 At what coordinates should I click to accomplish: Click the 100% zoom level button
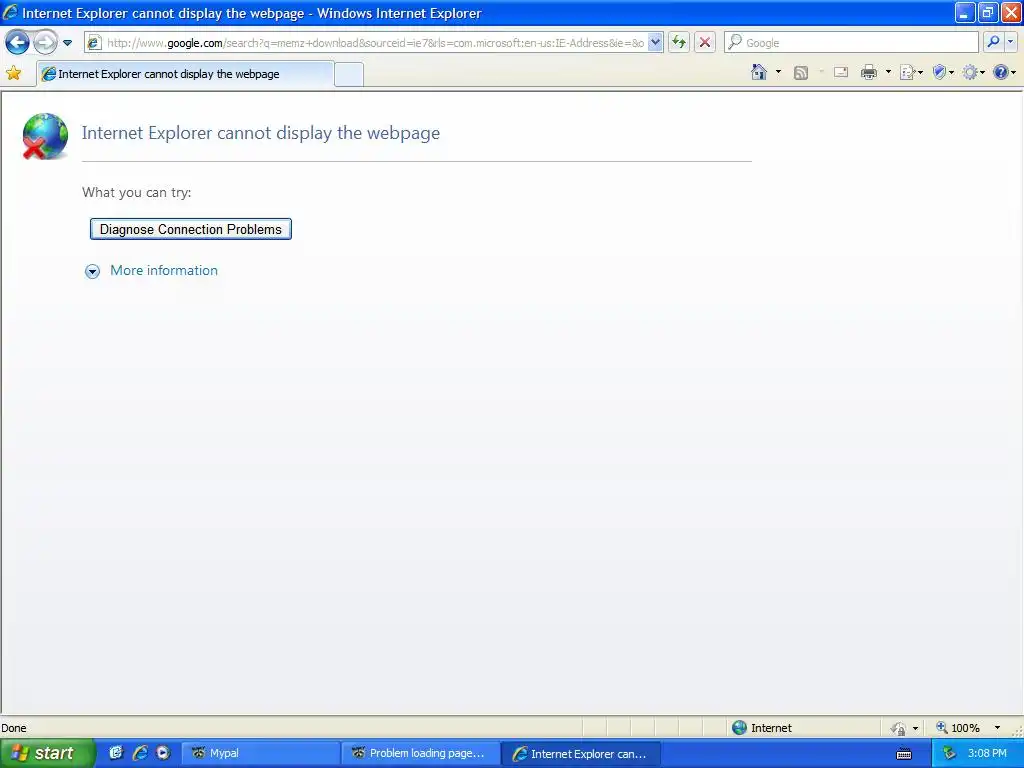tap(958, 728)
